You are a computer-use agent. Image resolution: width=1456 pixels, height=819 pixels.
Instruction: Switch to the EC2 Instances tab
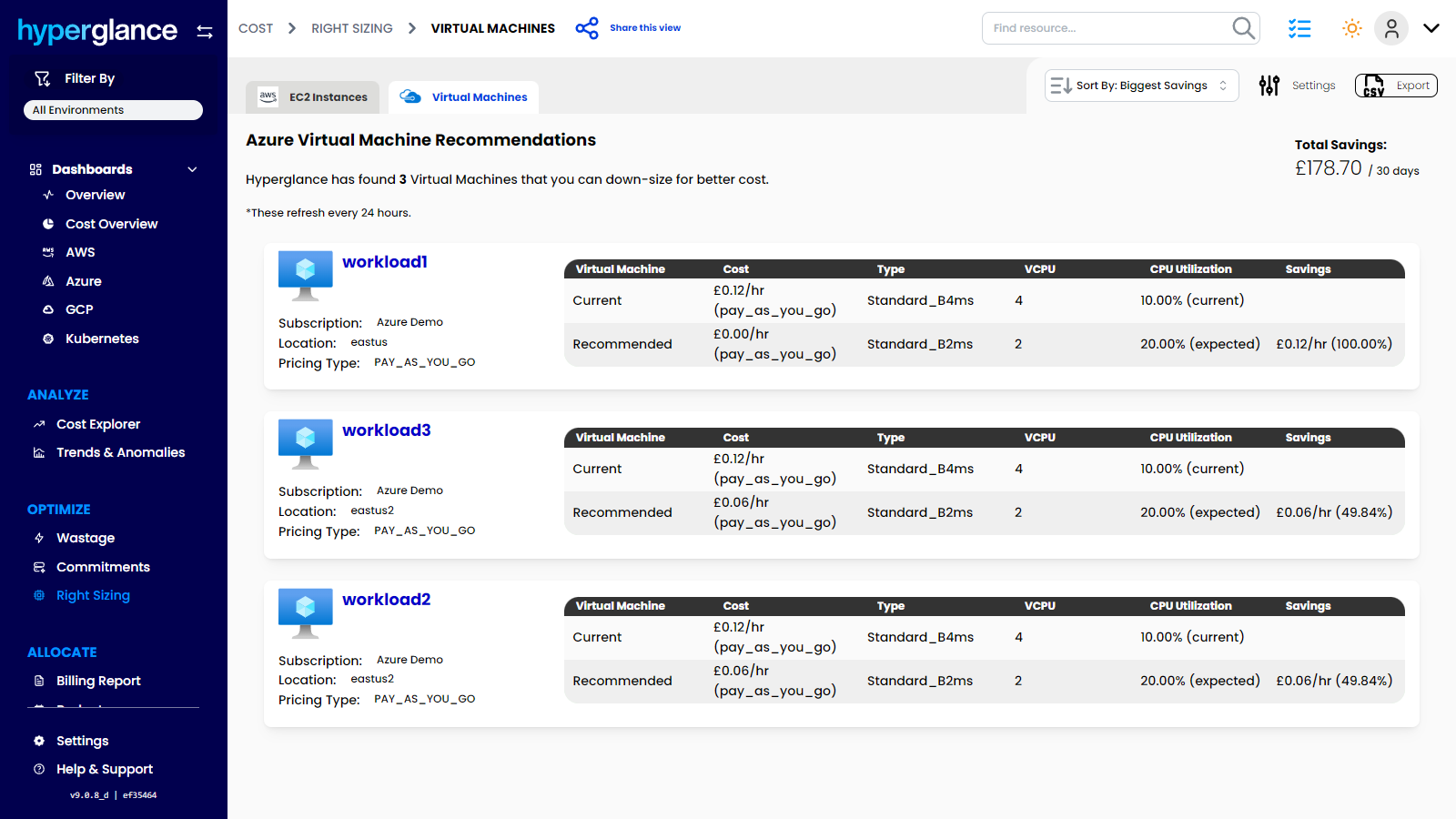pyautogui.click(x=313, y=97)
